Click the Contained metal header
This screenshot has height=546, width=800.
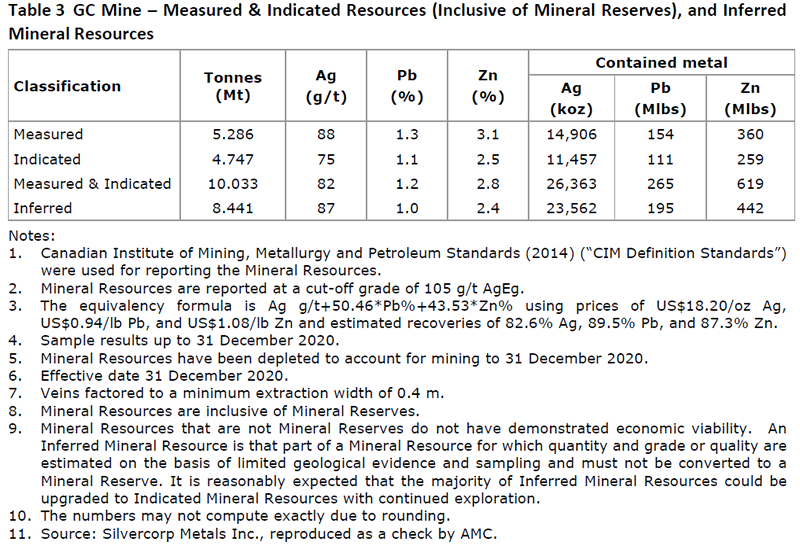pos(661,63)
